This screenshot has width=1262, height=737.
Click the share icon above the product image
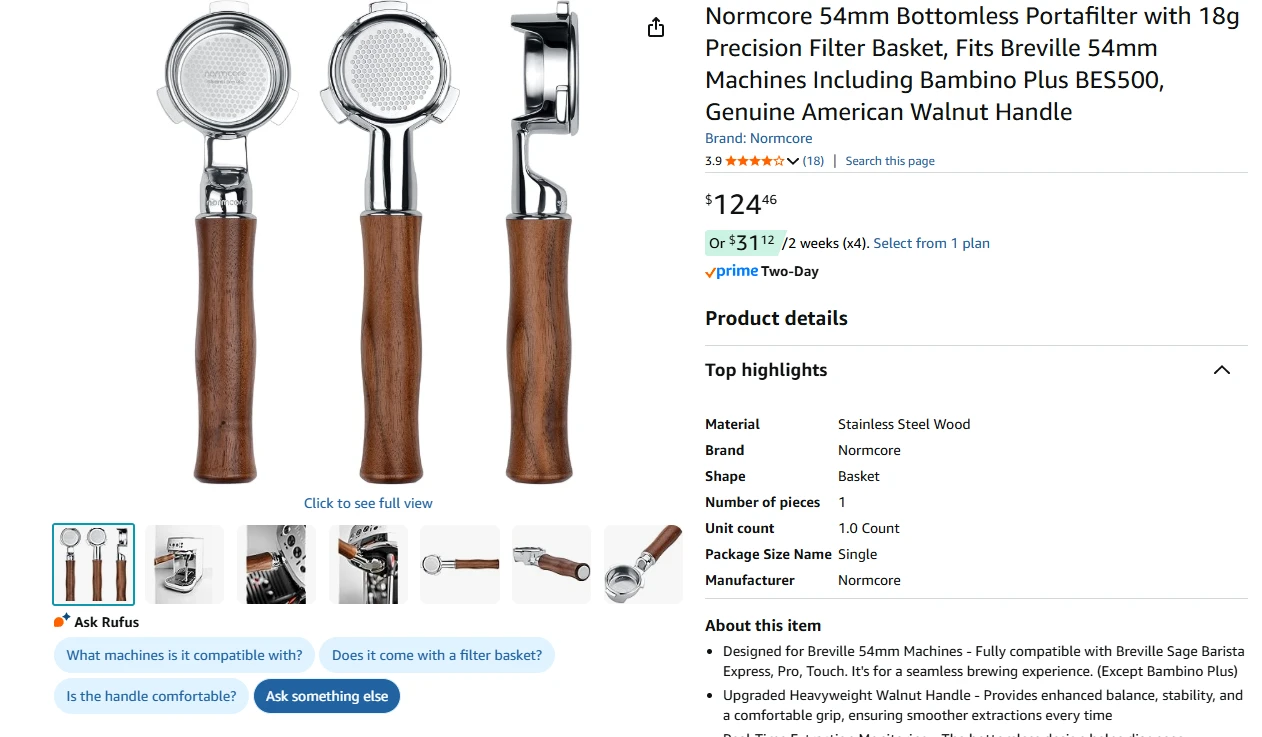click(656, 28)
